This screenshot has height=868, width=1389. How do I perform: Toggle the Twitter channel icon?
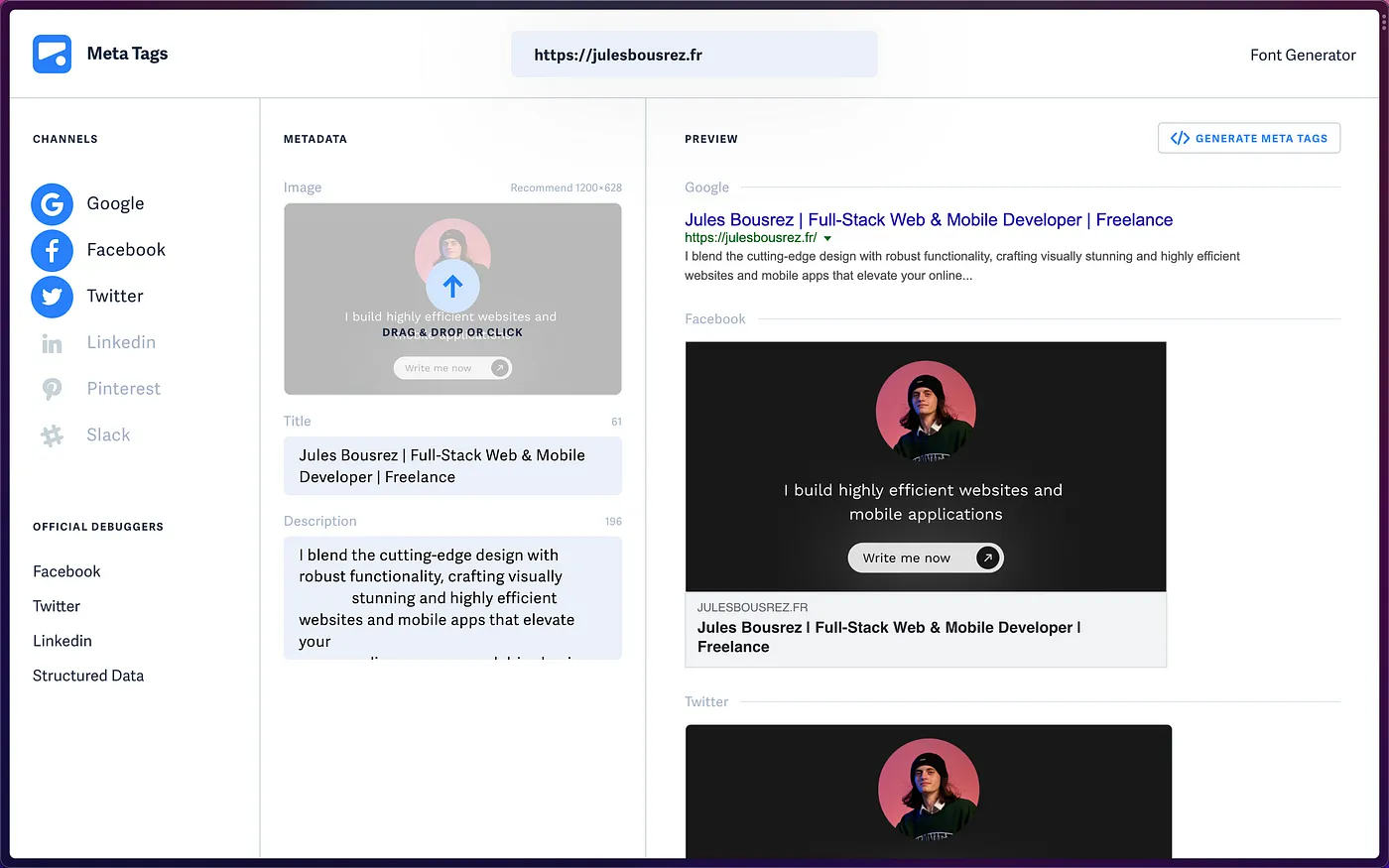[x=52, y=297]
